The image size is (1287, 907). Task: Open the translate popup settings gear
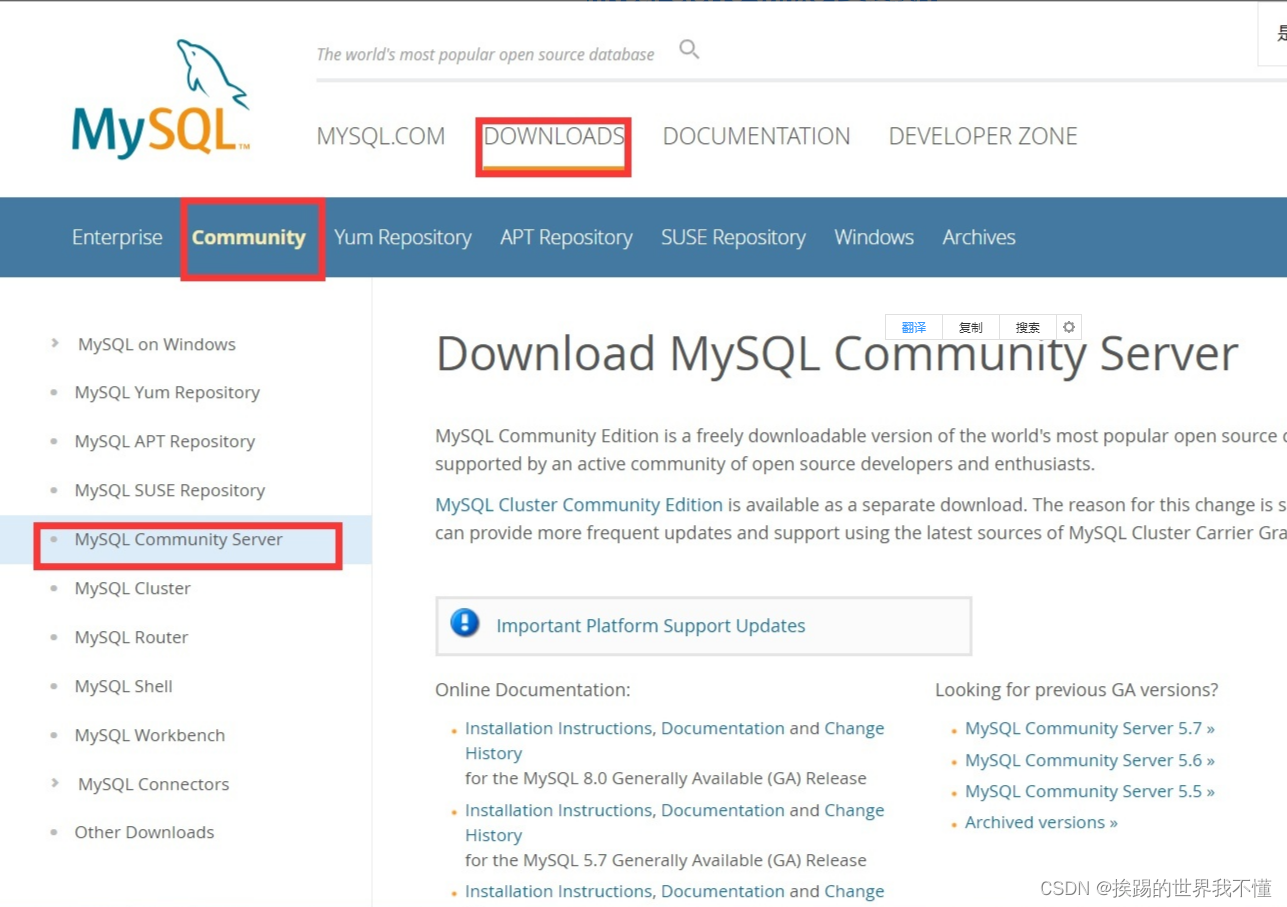point(1069,327)
